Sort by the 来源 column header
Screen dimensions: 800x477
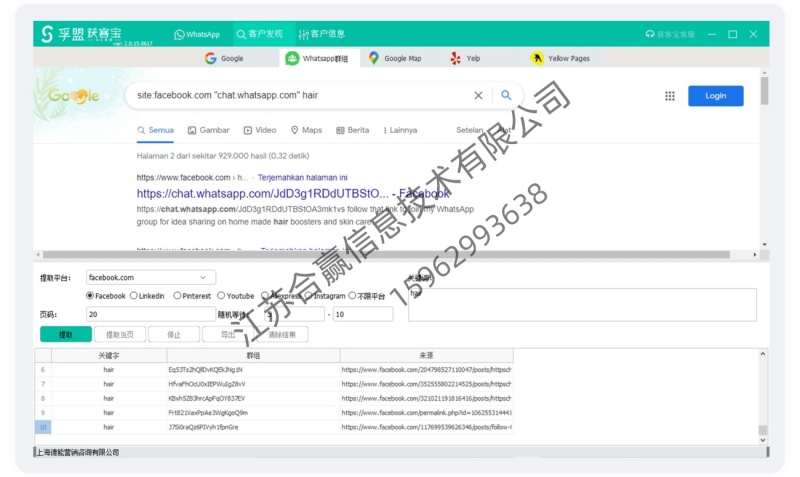coord(426,355)
